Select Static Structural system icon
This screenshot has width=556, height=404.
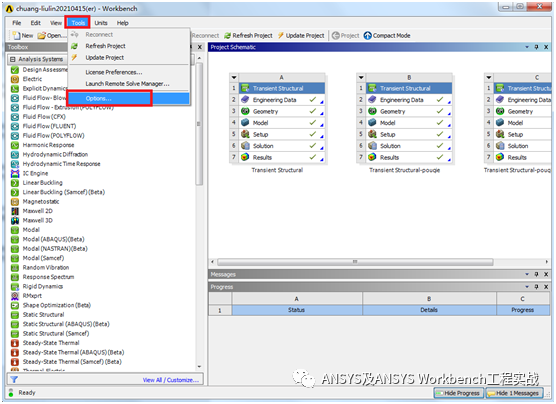[x=15, y=315]
